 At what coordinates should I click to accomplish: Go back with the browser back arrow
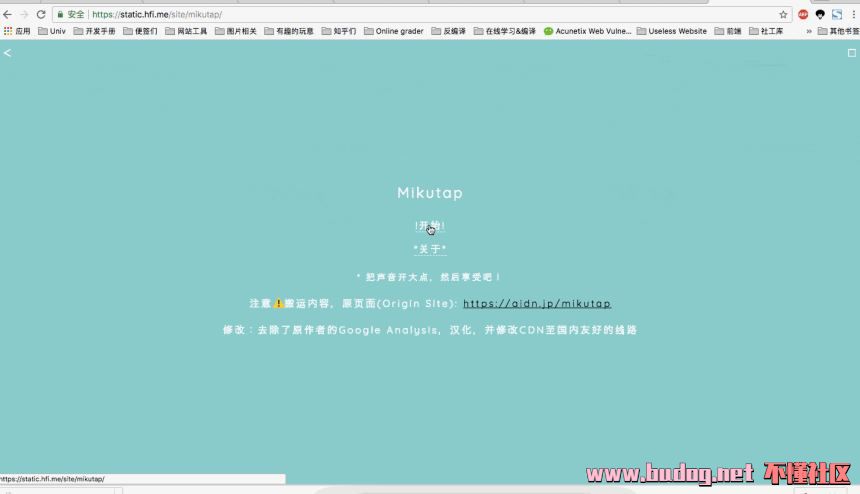tap(7, 14)
